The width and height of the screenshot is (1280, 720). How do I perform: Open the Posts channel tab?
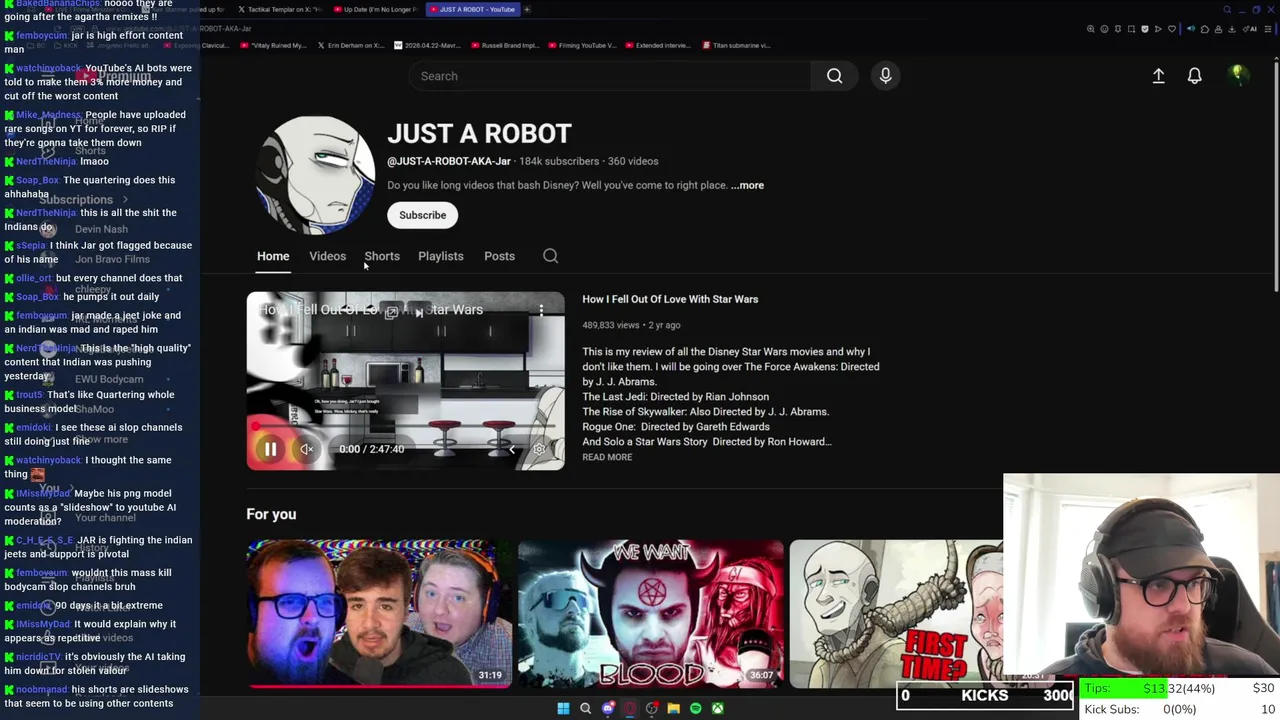[499, 256]
